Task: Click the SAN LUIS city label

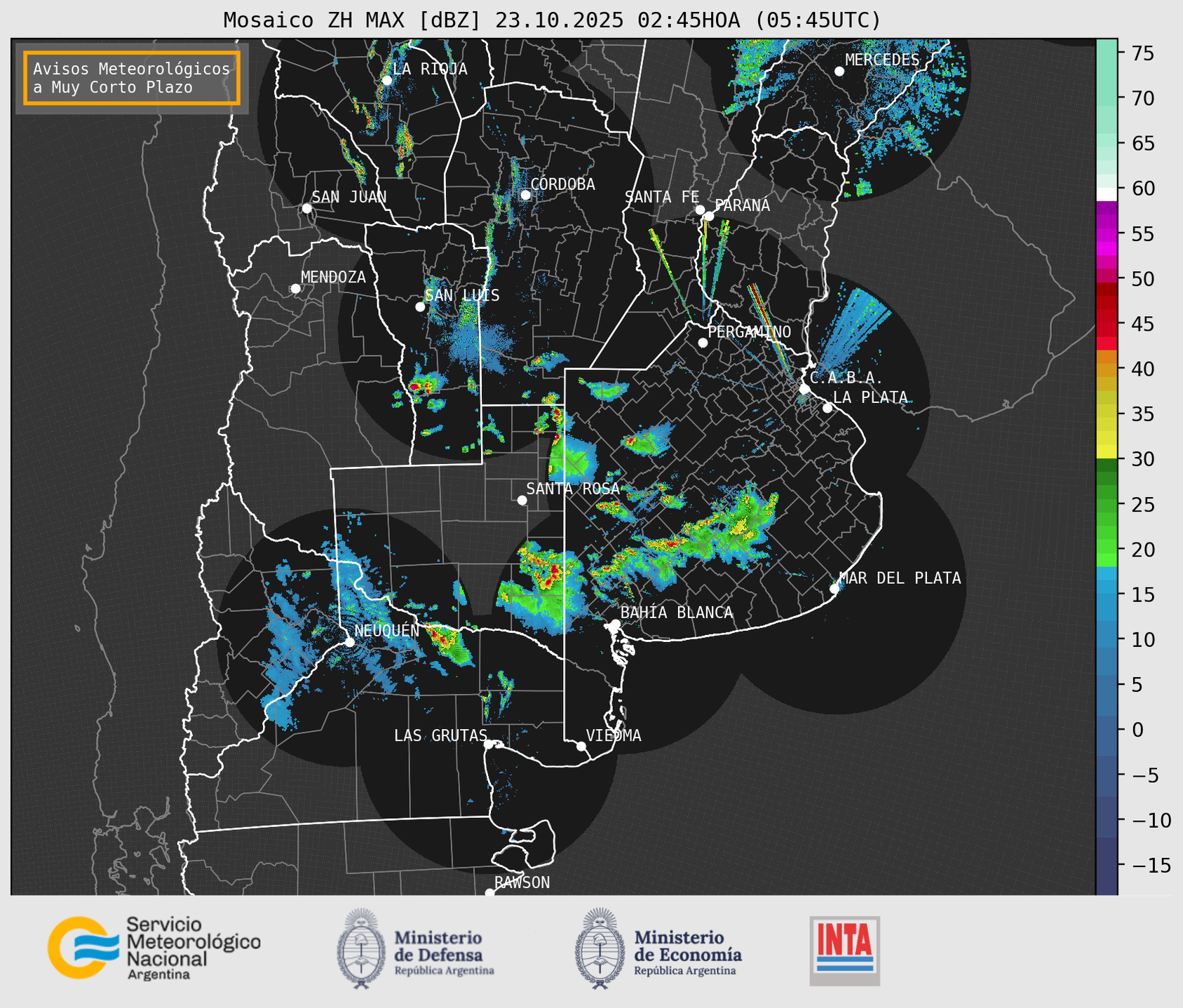Action: click(463, 295)
